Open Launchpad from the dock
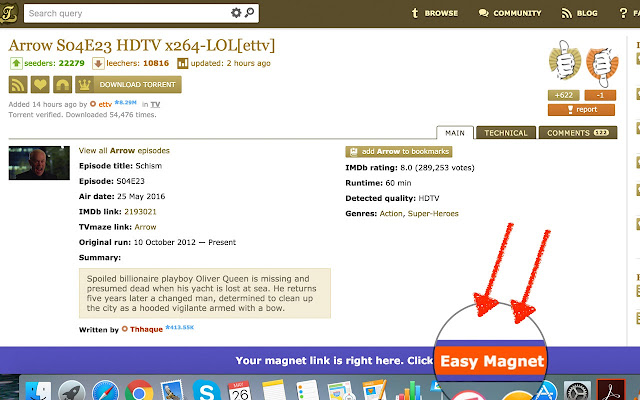 click(x=71, y=391)
